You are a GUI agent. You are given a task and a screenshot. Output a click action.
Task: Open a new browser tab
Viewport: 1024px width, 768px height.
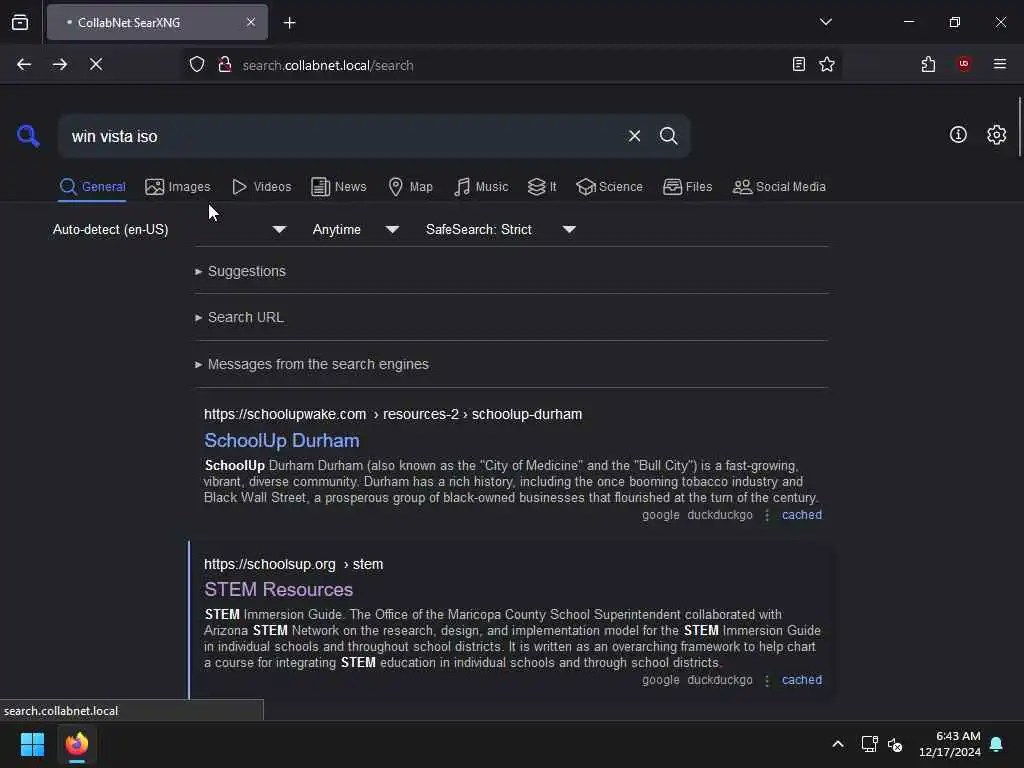tap(289, 23)
